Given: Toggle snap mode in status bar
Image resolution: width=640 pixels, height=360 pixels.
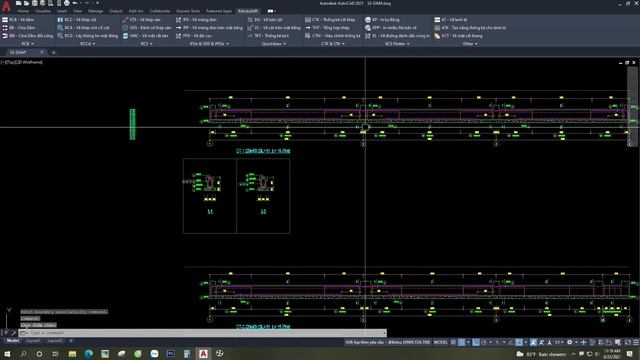Looking at the screenshot, I should tap(461, 342).
